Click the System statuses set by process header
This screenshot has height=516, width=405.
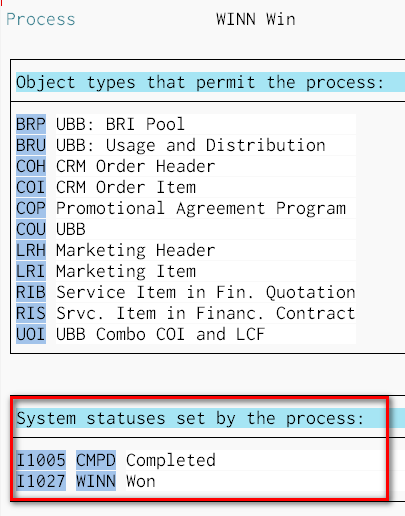pyautogui.click(x=190, y=418)
